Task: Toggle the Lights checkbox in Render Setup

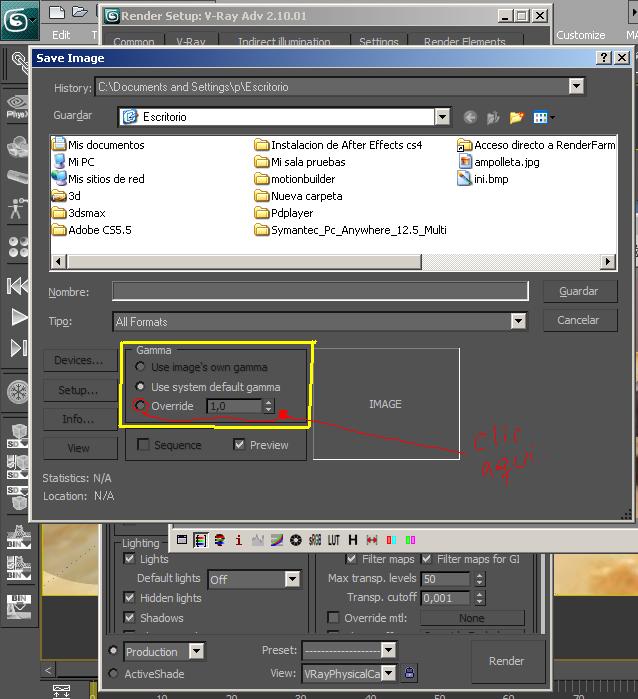Action: pyautogui.click(x=129, y=558)
